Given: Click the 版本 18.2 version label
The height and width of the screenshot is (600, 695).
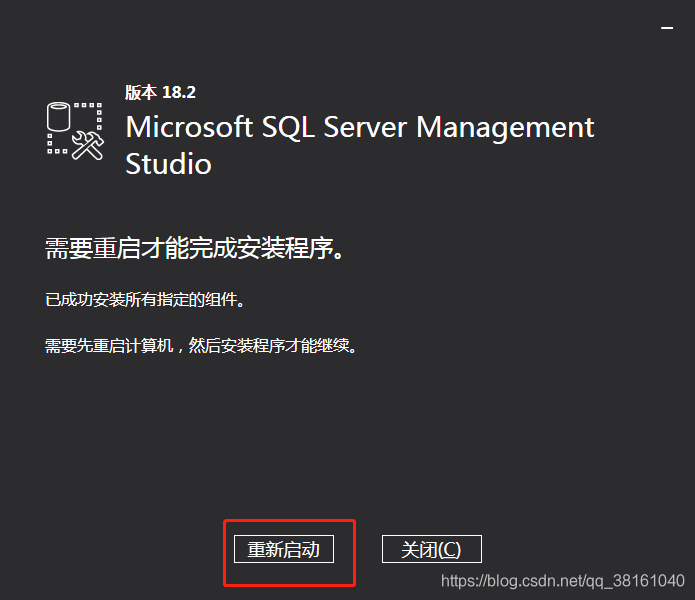Looking at the screenshot, I should 160,92.
